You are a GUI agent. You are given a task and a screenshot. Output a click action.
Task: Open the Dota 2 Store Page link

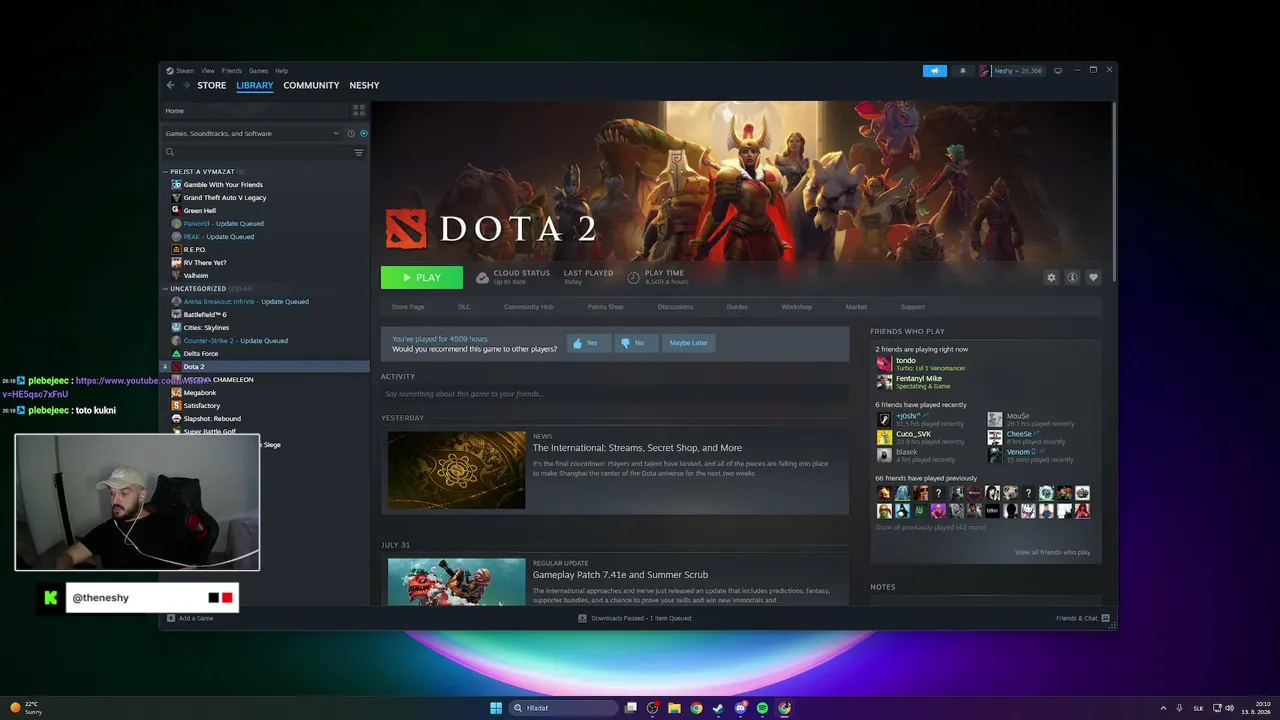[408, 307]
